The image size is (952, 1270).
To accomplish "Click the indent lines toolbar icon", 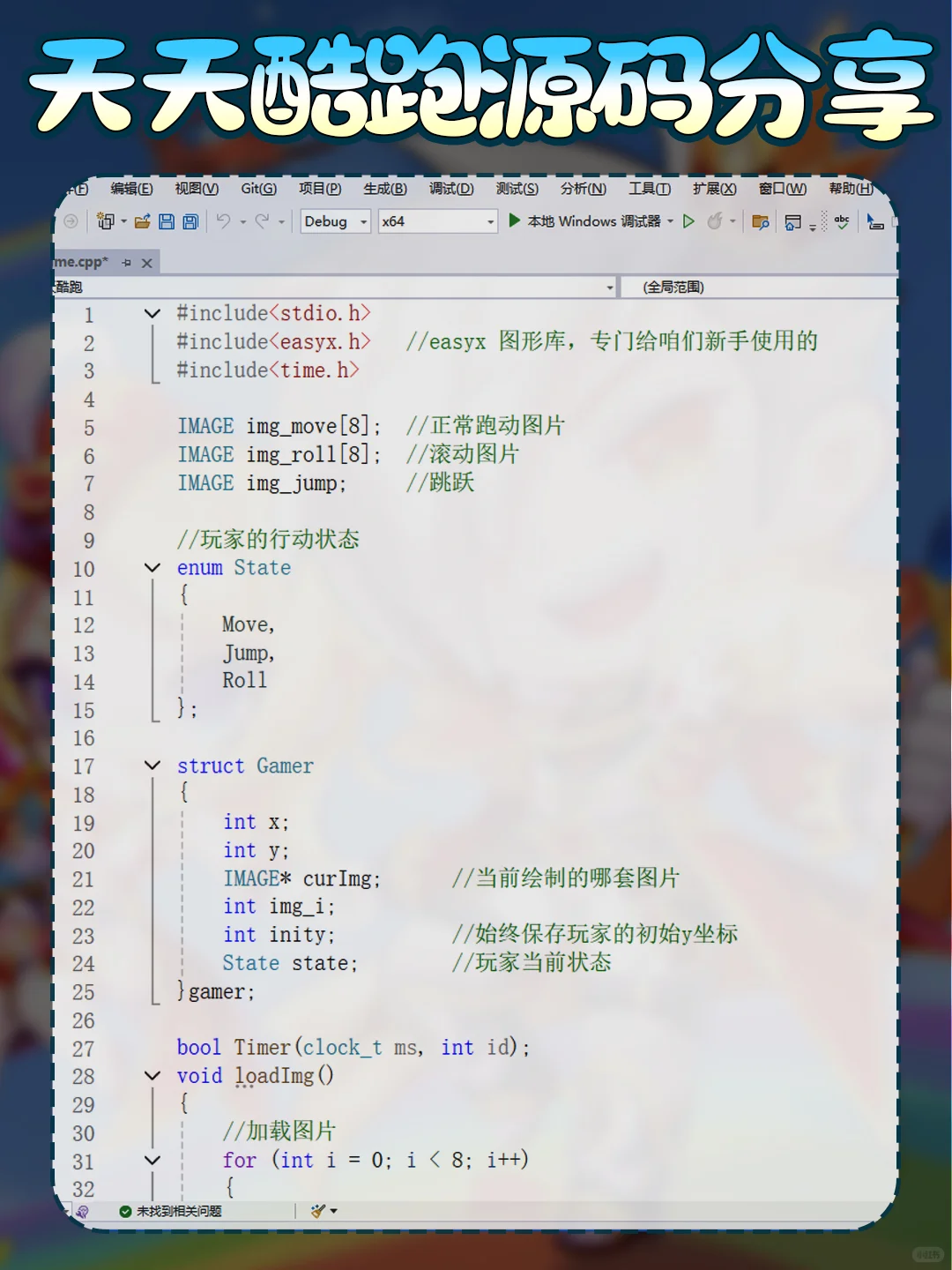I will (x=874, y=222).
